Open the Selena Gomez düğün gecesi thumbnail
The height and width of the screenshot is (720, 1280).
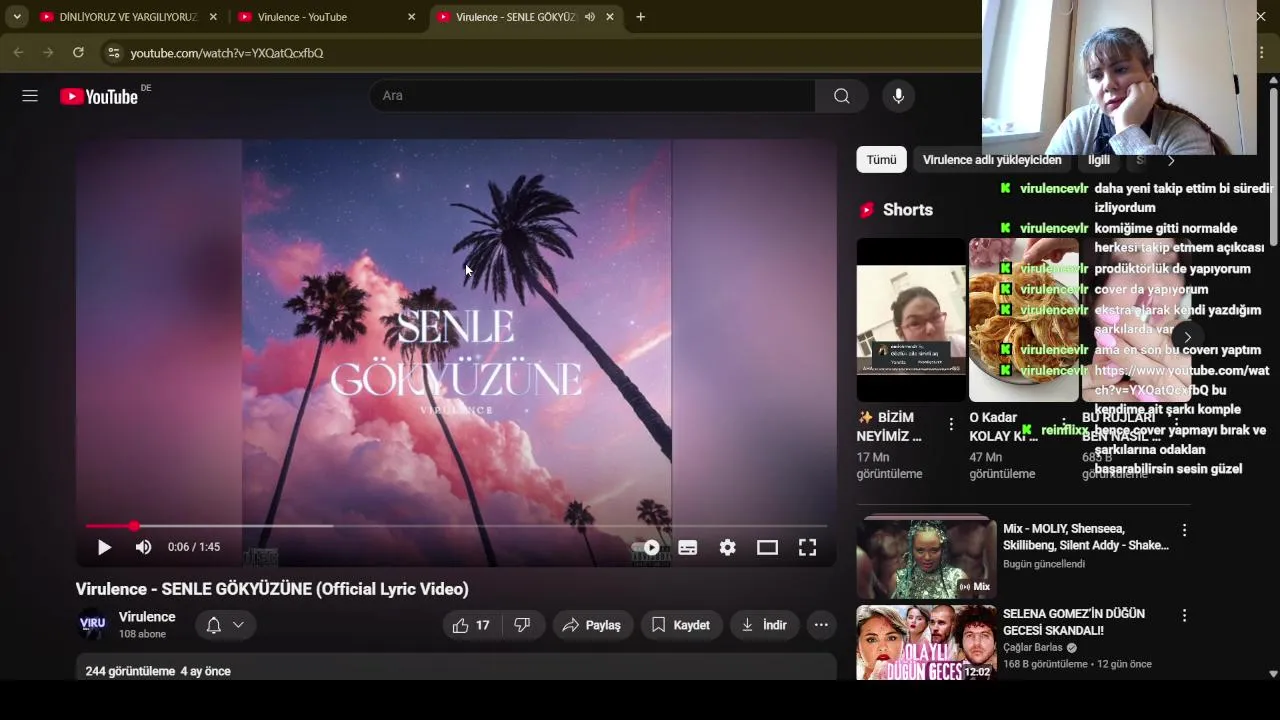926,642
